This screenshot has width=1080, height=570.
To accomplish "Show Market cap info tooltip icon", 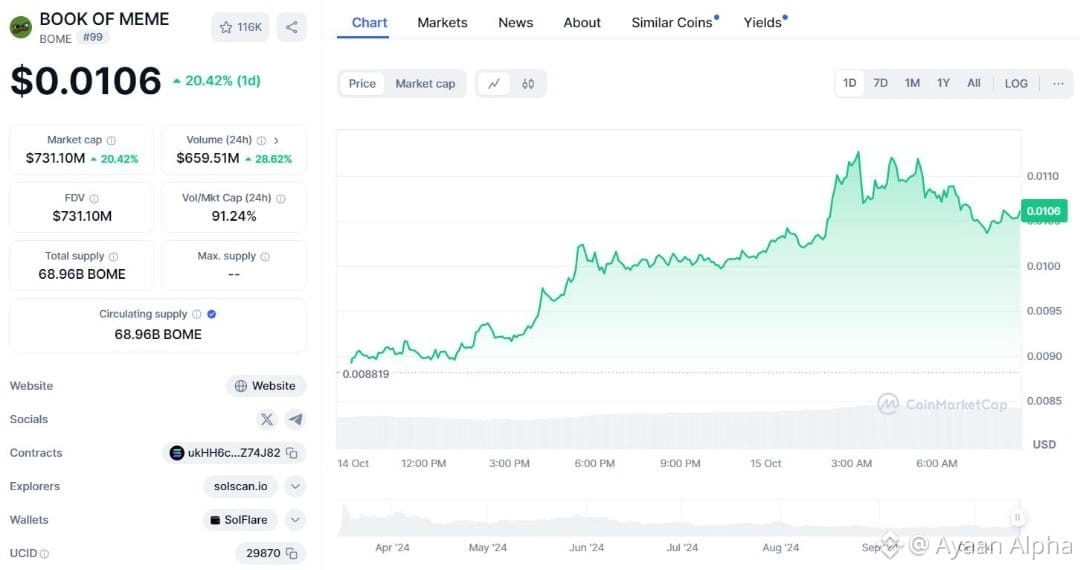I will tap(111, 140).
